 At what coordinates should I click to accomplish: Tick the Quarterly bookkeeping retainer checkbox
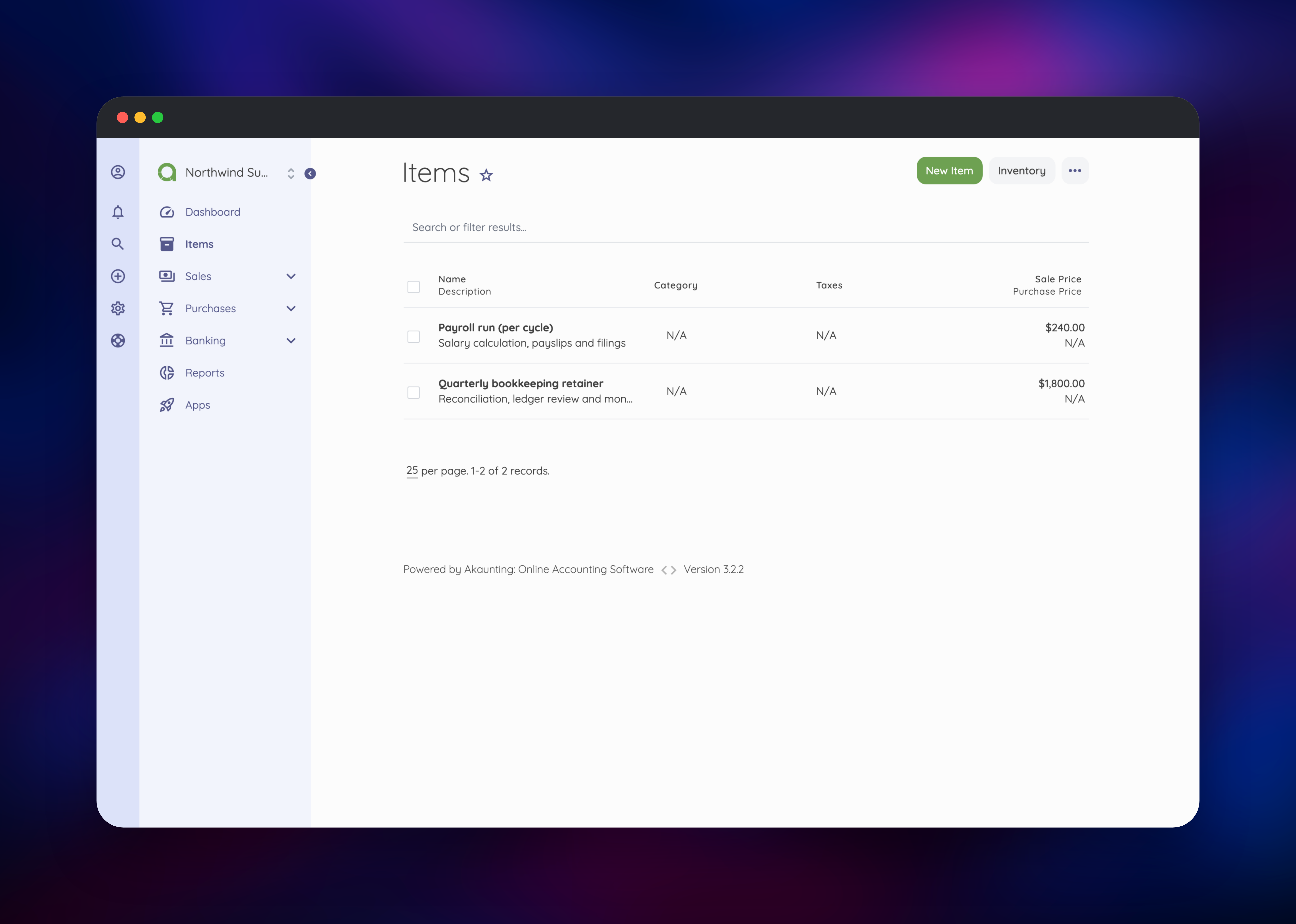pyautogui.click(x=414, y=393)
